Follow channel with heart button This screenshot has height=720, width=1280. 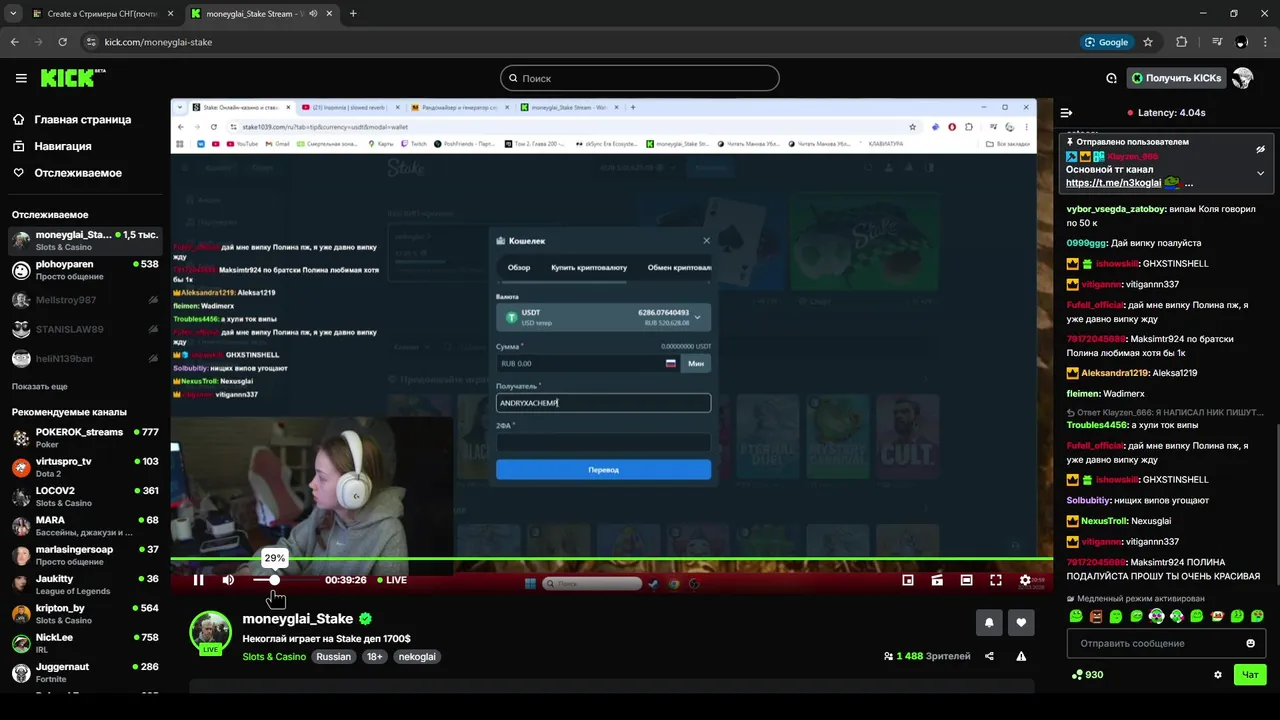(x=1021, y=622)
